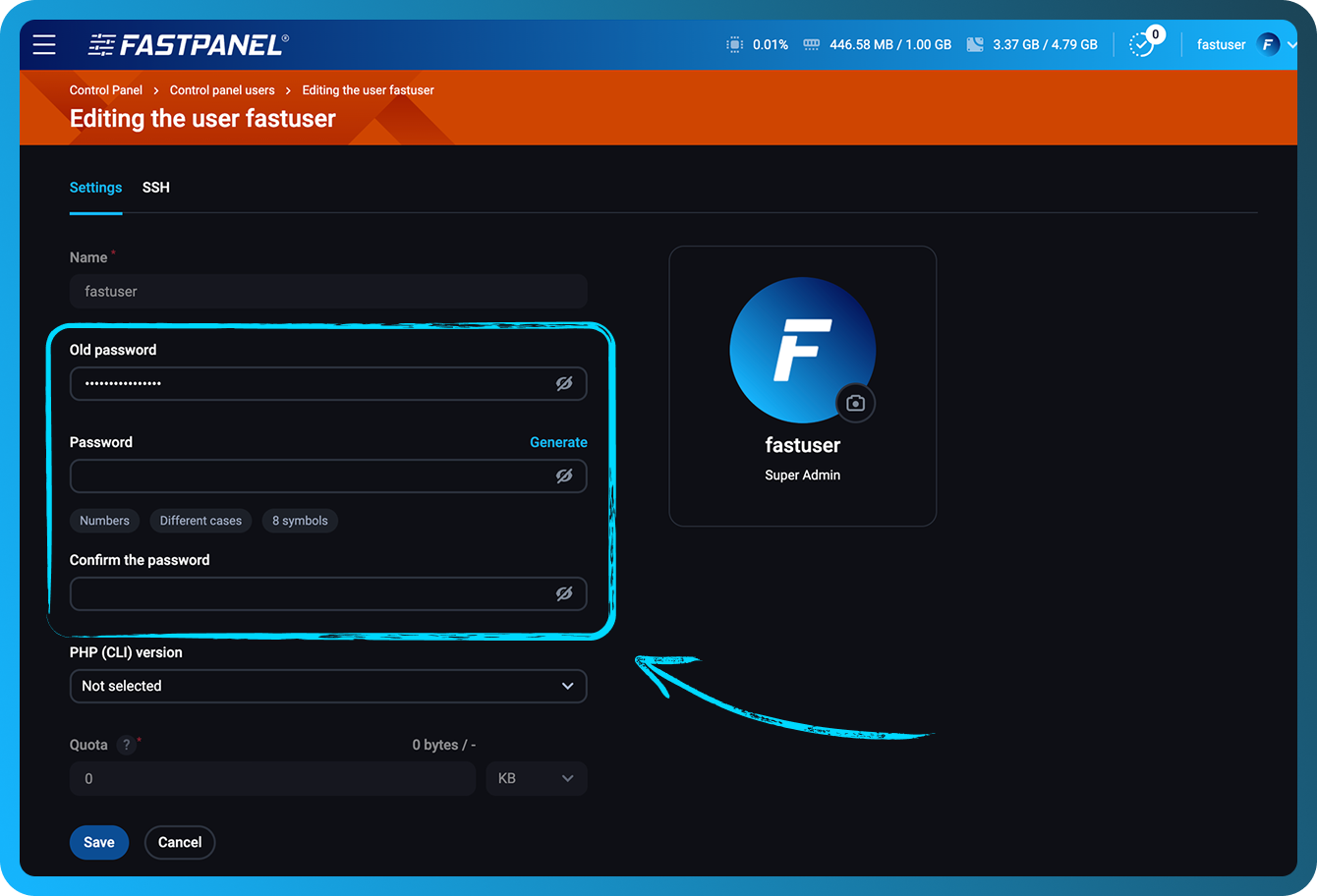The height and width of the screenshot is (896, 1317).
Task: Click Generate to create a password
Action: tap(558, 442)
